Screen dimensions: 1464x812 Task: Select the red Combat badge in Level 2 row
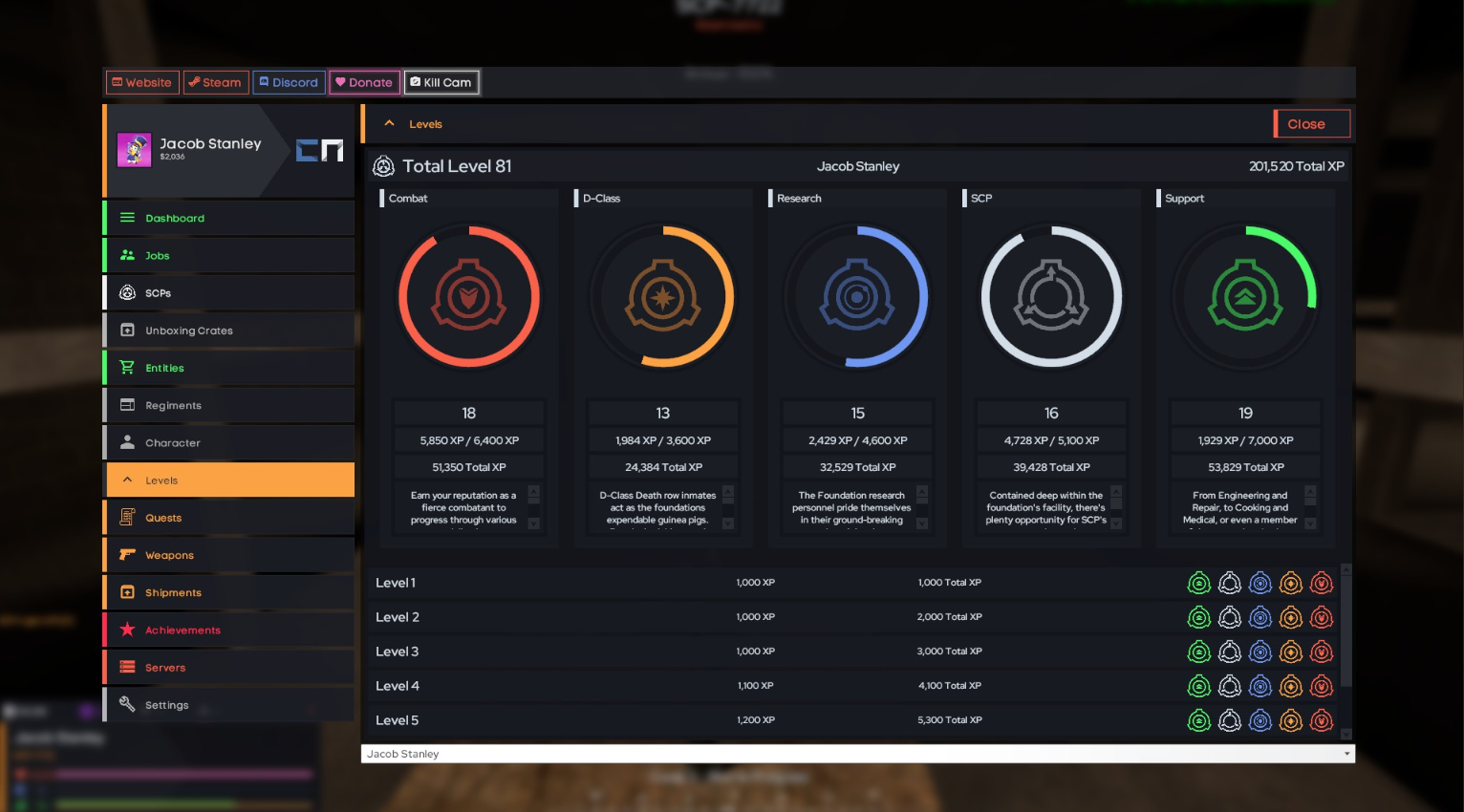click(1322, 617)
